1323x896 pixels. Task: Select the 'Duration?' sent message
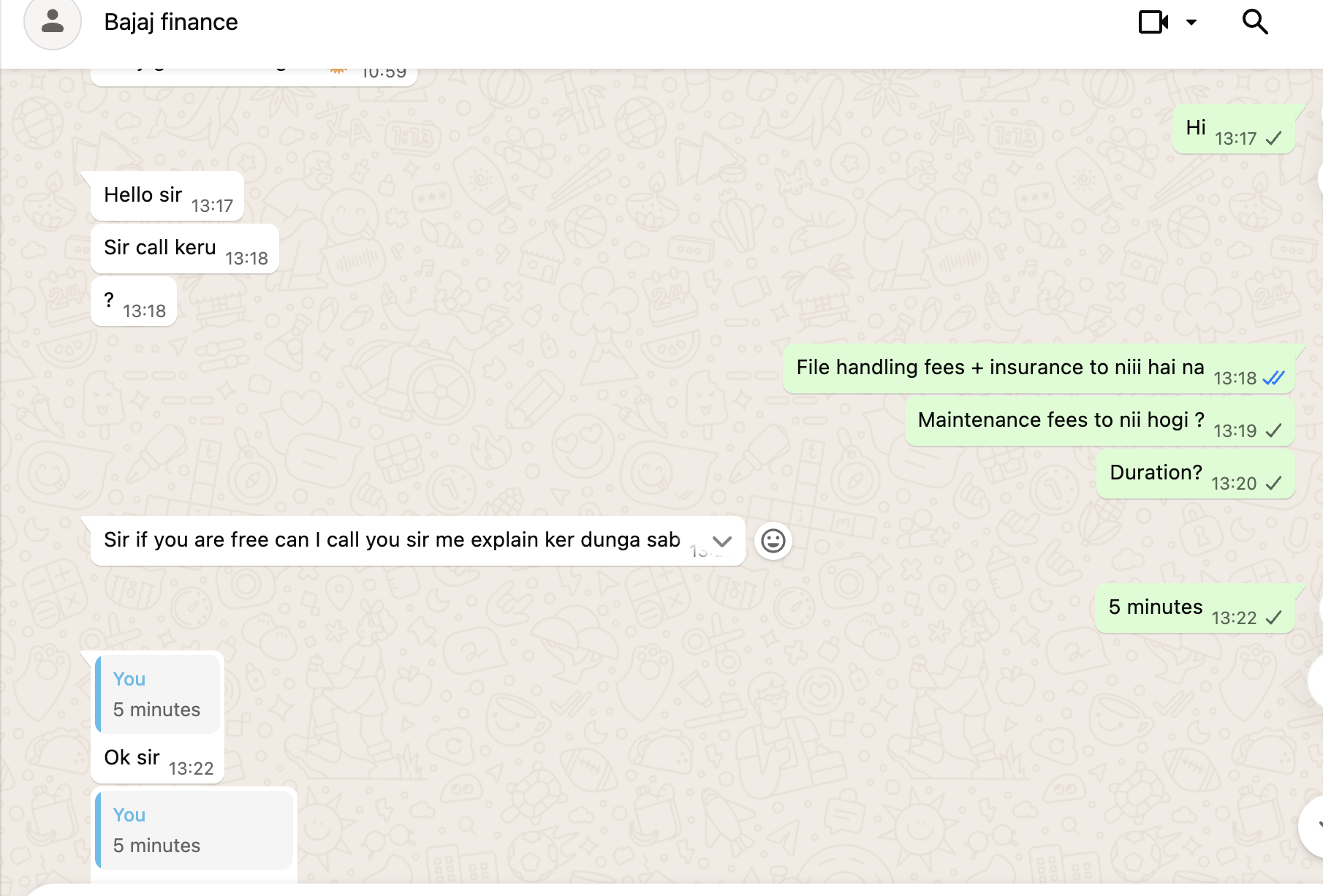tap(1155, 473)
